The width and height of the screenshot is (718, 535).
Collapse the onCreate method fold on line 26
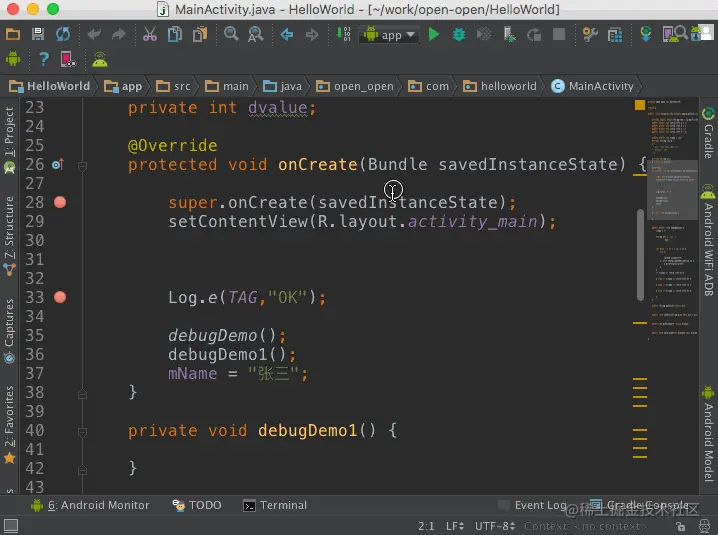pos(82,166)
